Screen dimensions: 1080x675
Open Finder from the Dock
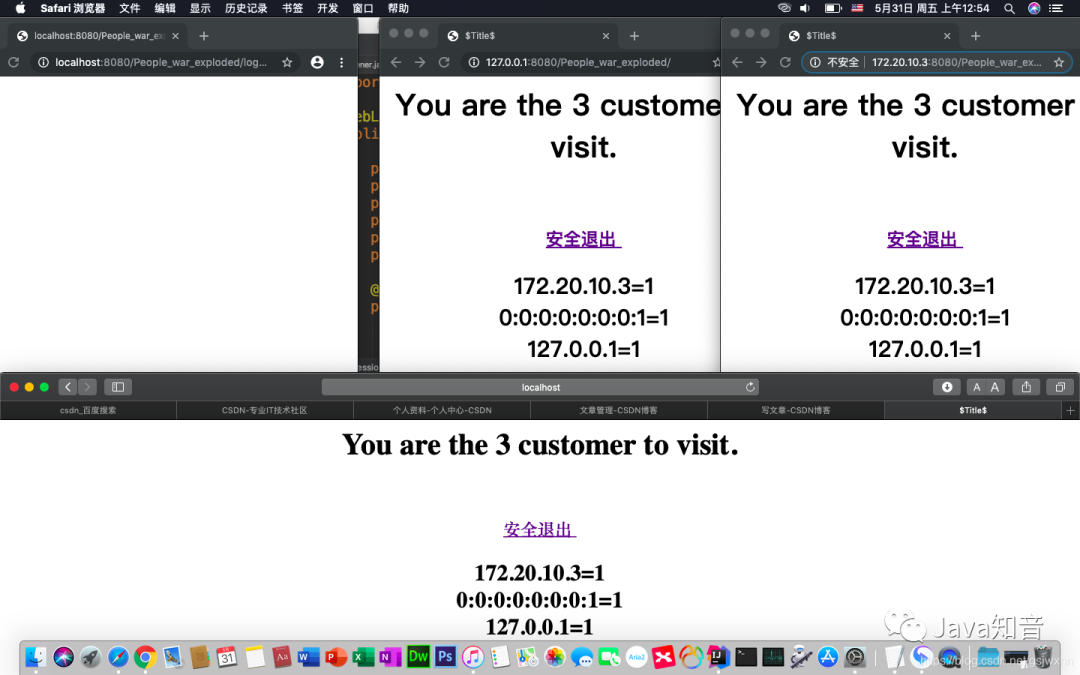pos(36,657)
